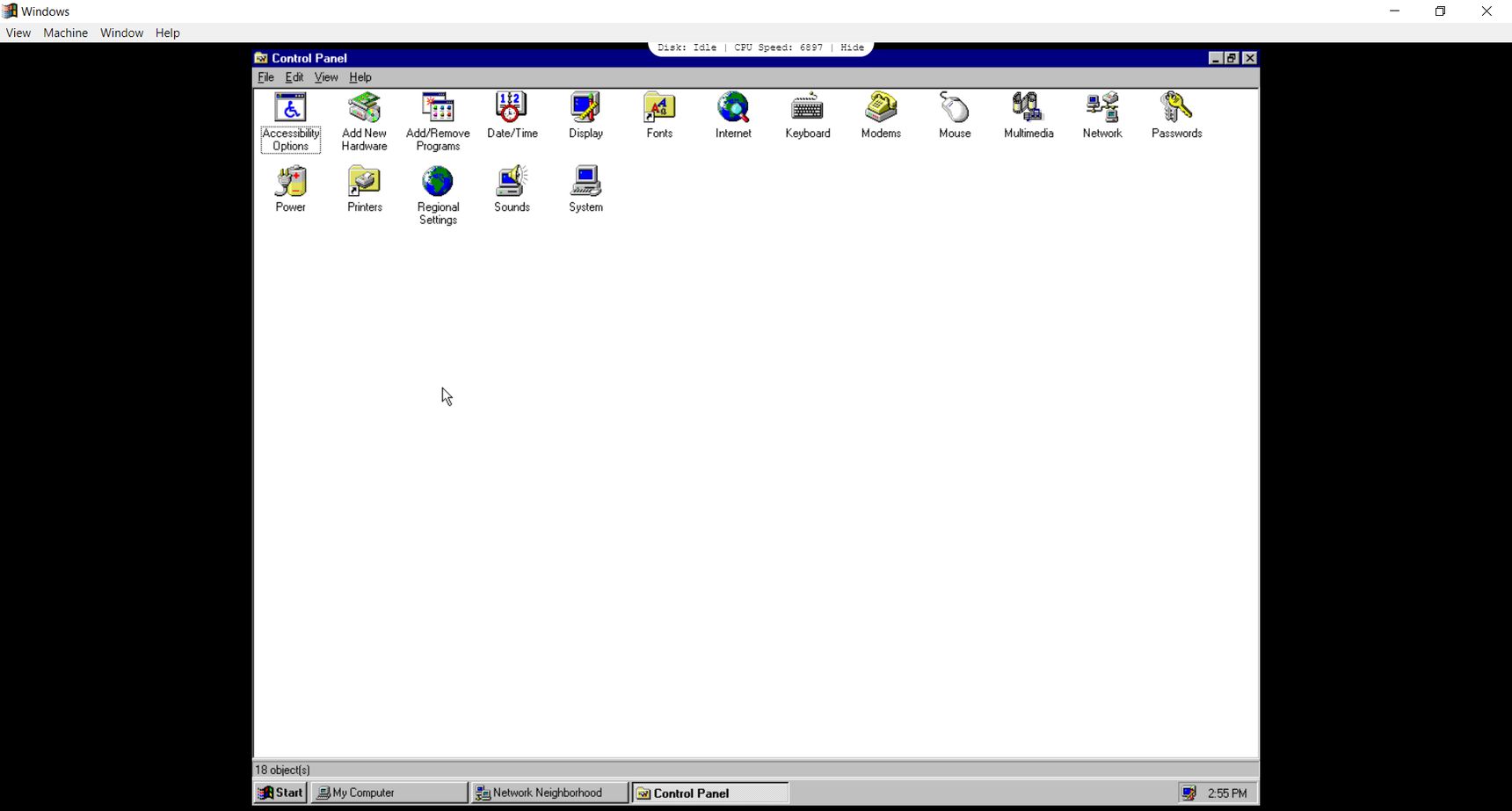Click Hide in the emulator status overlay
The width and height of the screenshot is (1512, 811).
click(852, 47)
